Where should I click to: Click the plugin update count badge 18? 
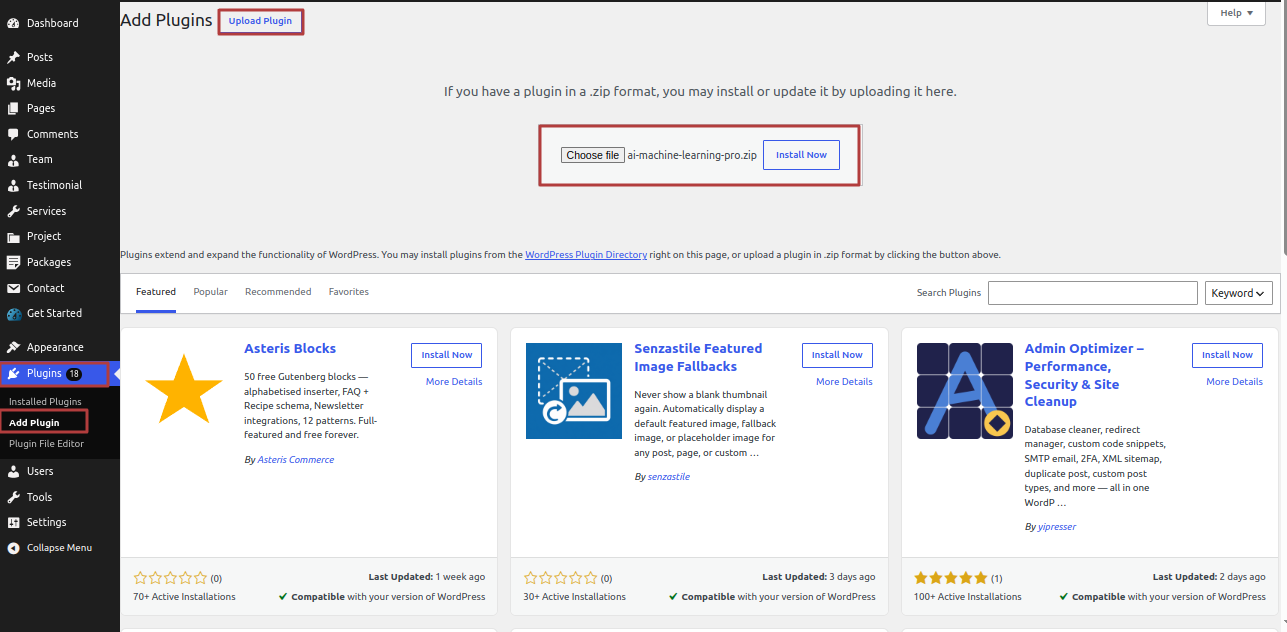point(74,374)
